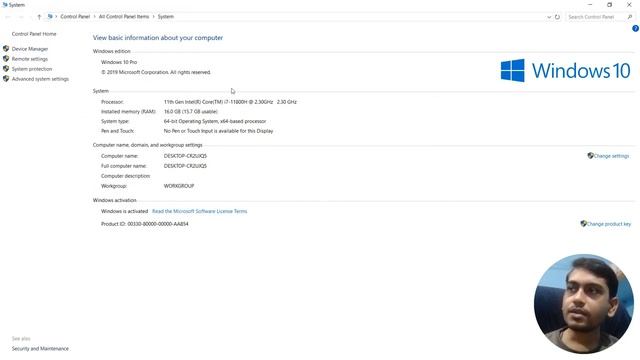Image resolution: width=640 pixels, height=360 pixels.
Task: Click the shield icon next to Change product key
Action: click(583, 224)
